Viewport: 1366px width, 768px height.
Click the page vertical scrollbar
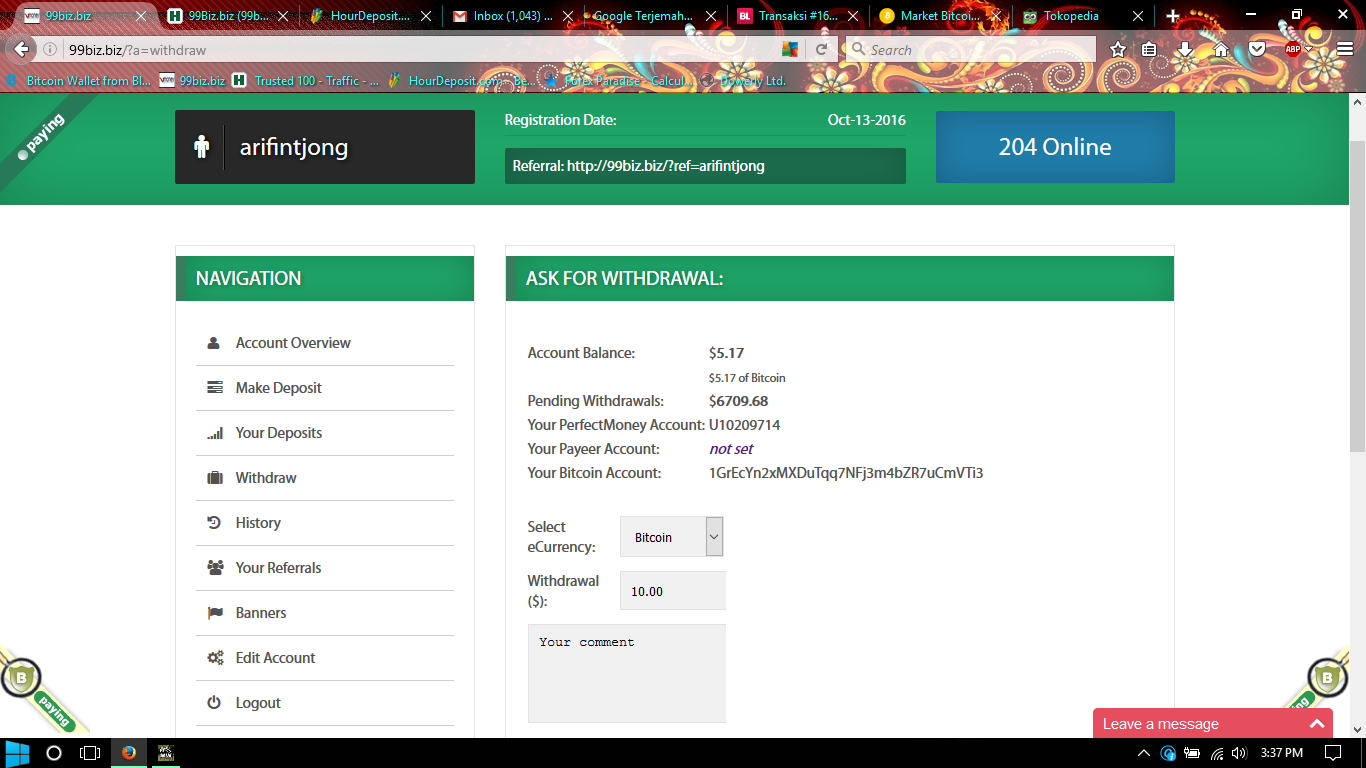1357,300
